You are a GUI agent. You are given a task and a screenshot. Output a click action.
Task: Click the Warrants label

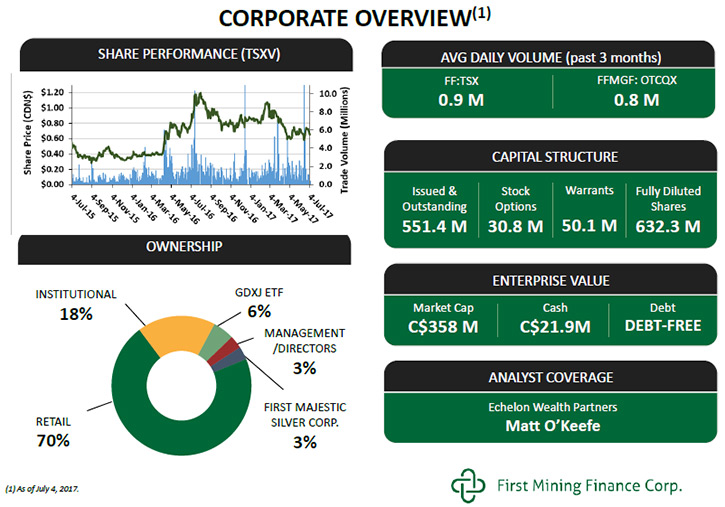589,190
